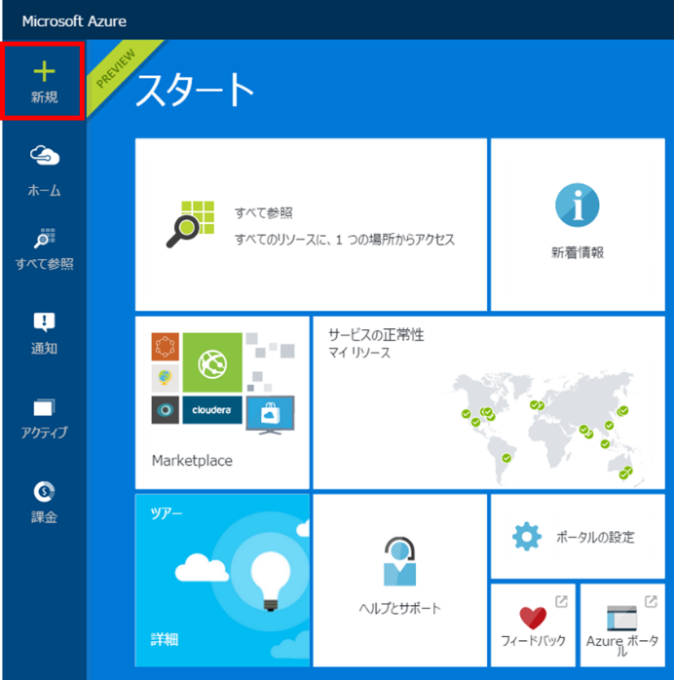The width and height of the screenshot is (674, 680).
Task: Click 詳細 on the ツアー tile
Action: click(x=164, y=639)
